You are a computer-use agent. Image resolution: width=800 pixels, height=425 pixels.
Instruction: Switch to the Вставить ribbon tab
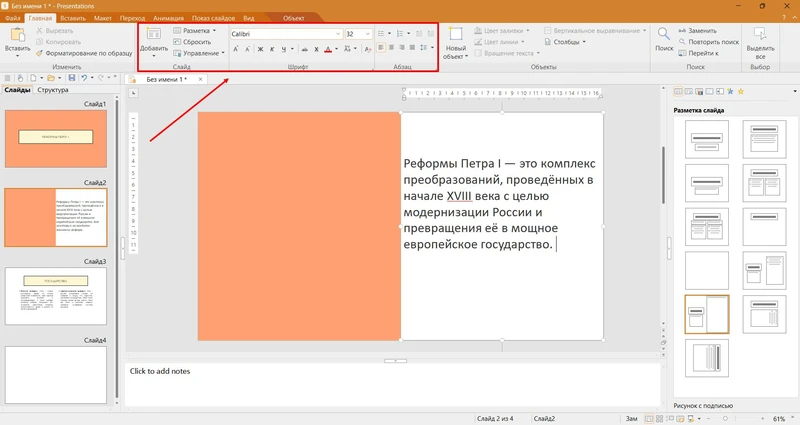click(x=73, y=18)
